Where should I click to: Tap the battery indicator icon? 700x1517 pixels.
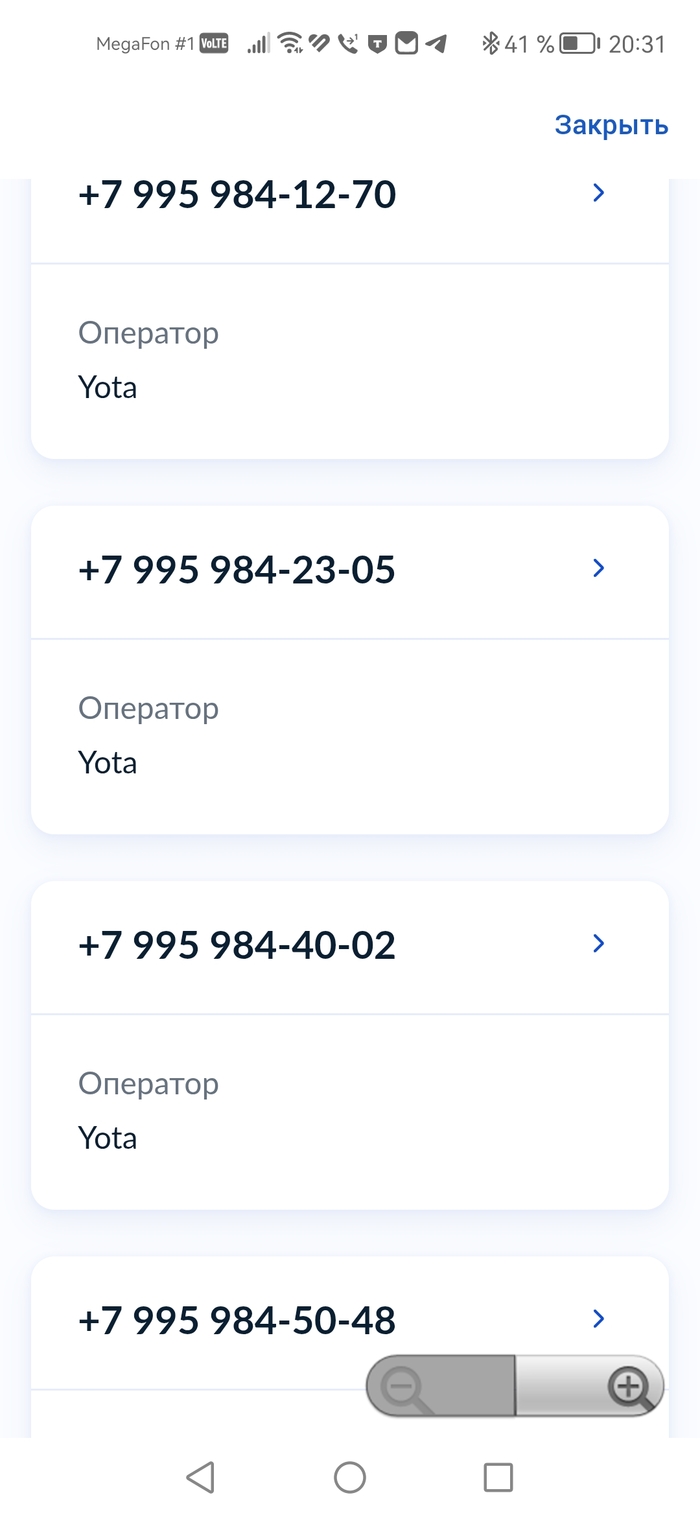tap(578, 43)
